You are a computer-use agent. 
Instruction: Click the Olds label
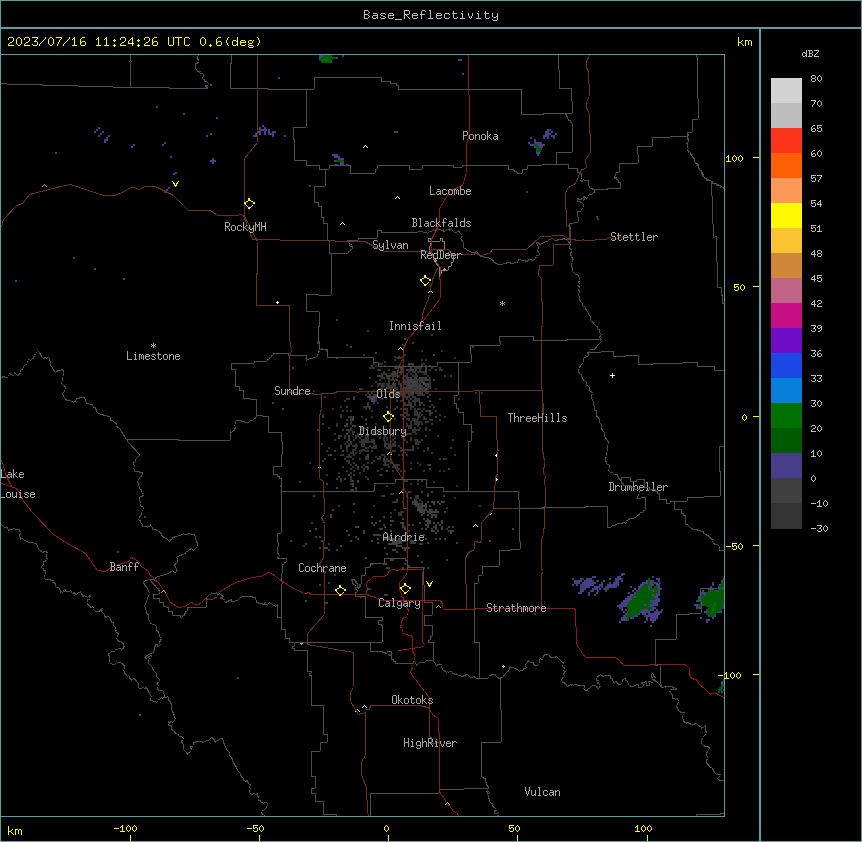tap(388, 394)
